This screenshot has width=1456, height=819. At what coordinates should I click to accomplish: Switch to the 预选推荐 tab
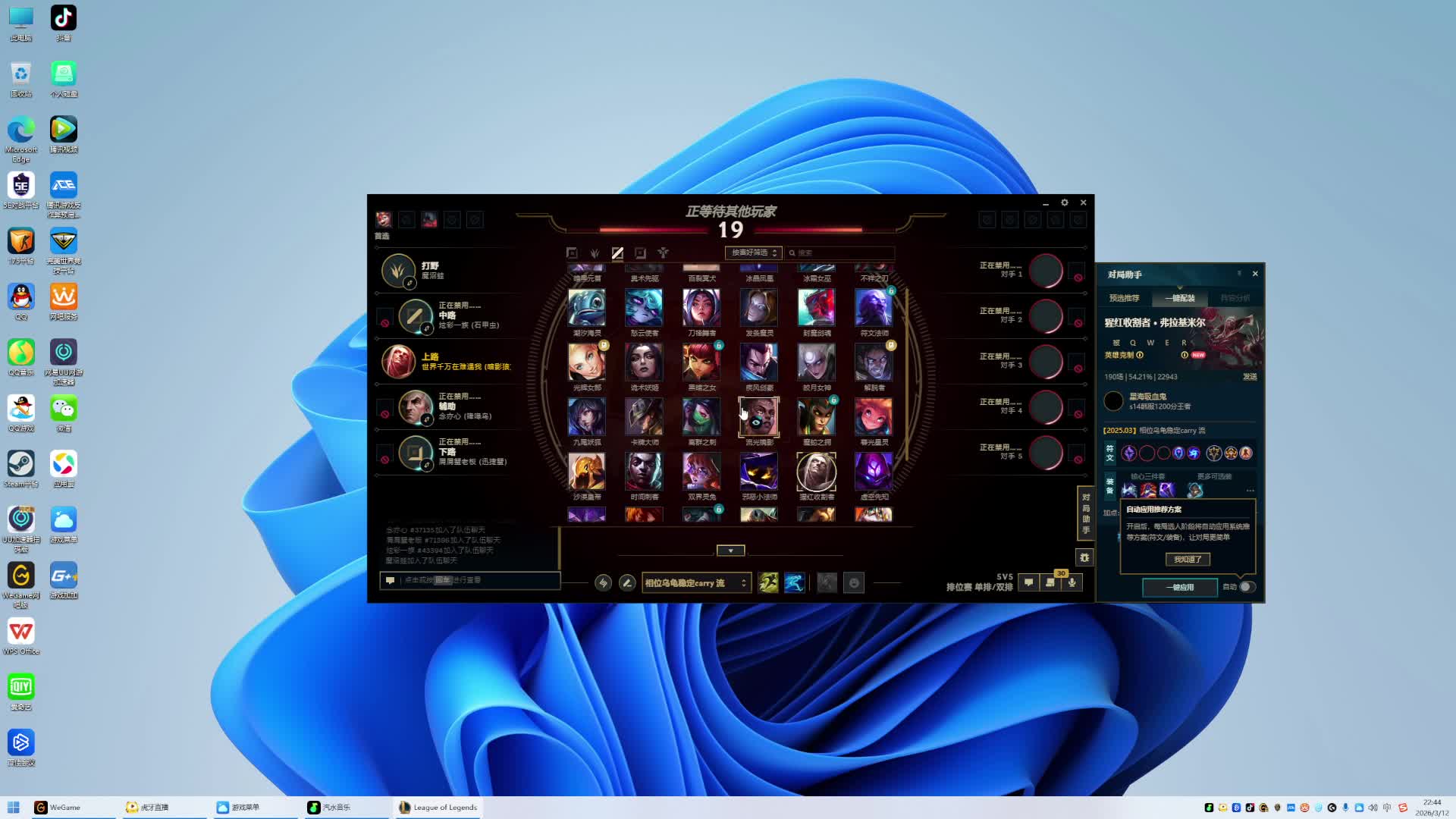click(x=1124, y=298)
